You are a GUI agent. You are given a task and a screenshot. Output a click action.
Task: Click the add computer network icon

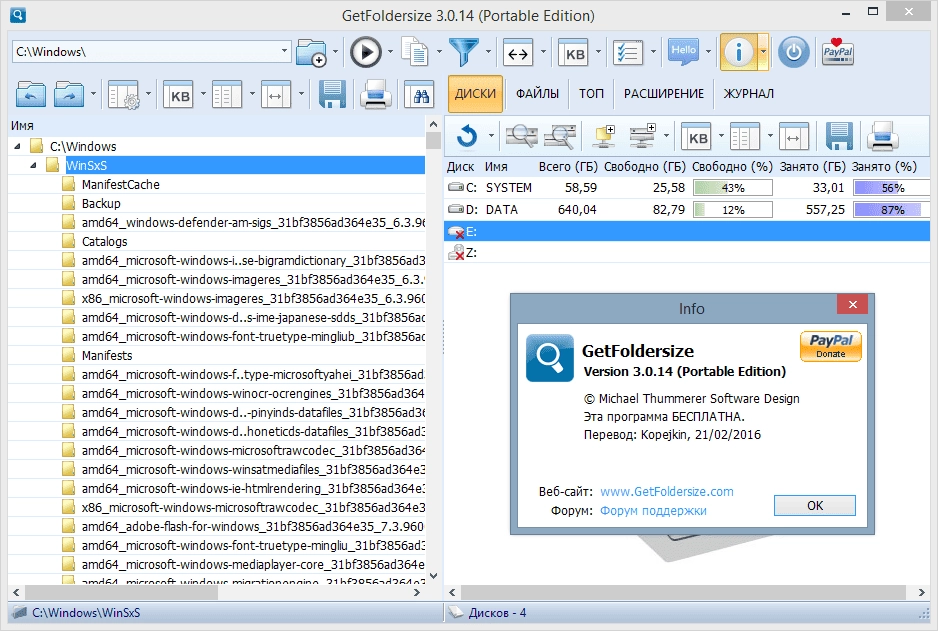pyautogui.click(x=604, y=136)
